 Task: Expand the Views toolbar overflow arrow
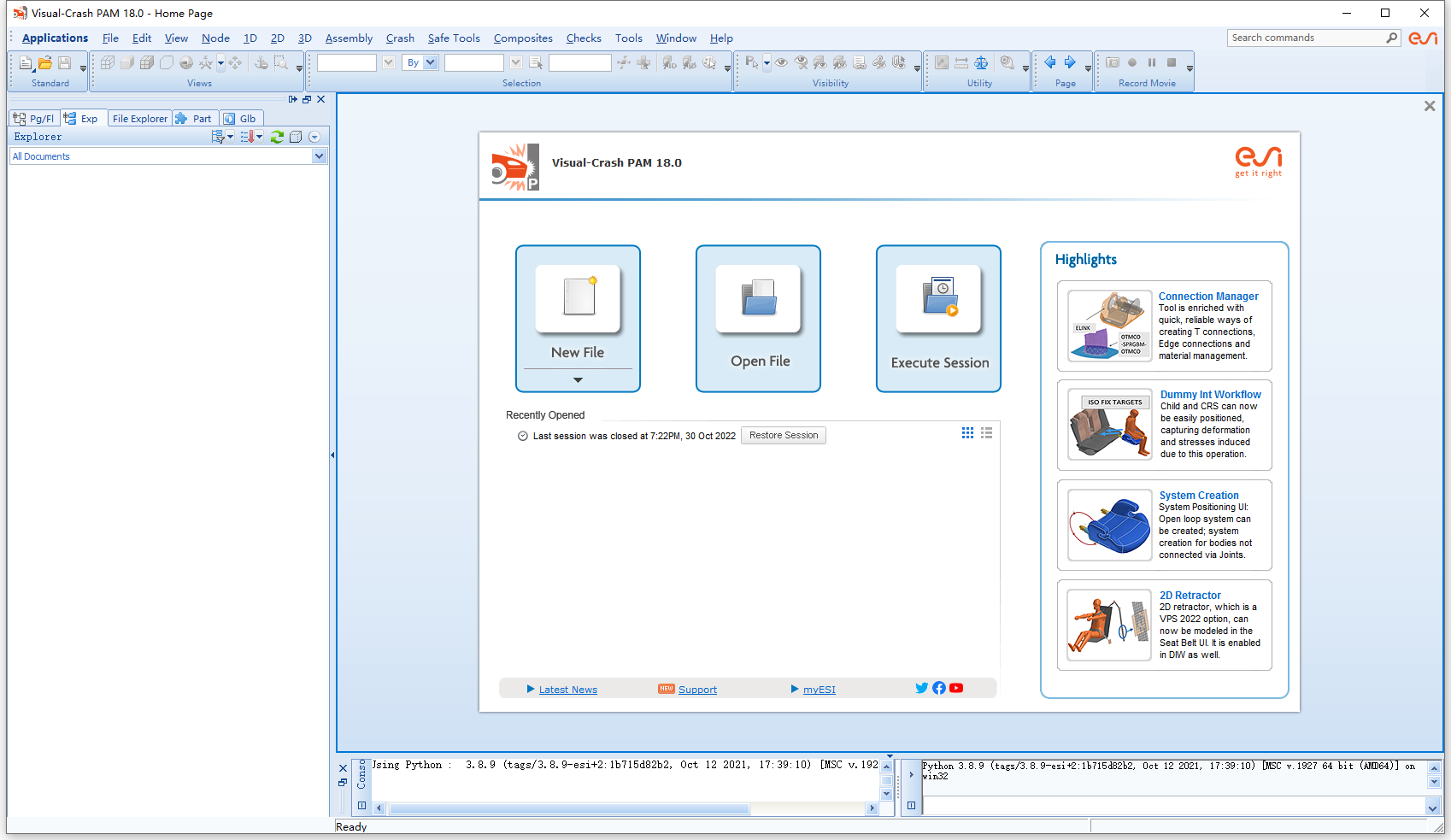click(x=299, y=68)
